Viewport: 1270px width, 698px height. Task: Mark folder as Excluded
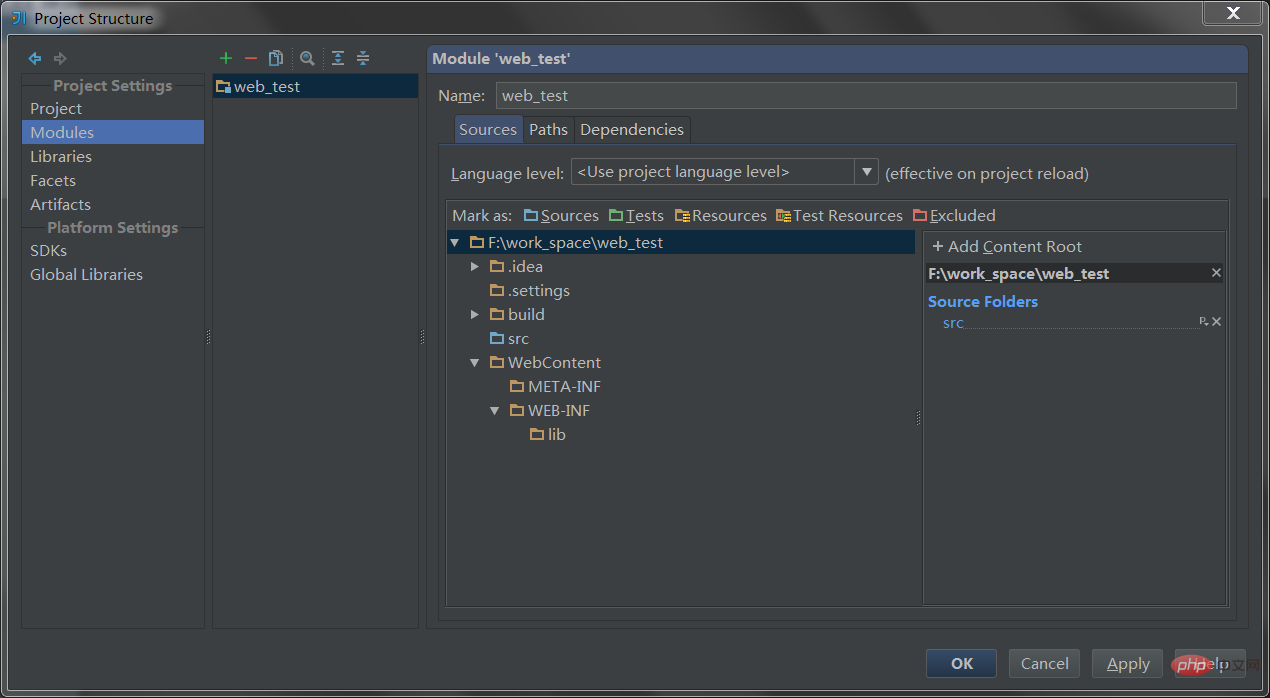pos(954,215)
